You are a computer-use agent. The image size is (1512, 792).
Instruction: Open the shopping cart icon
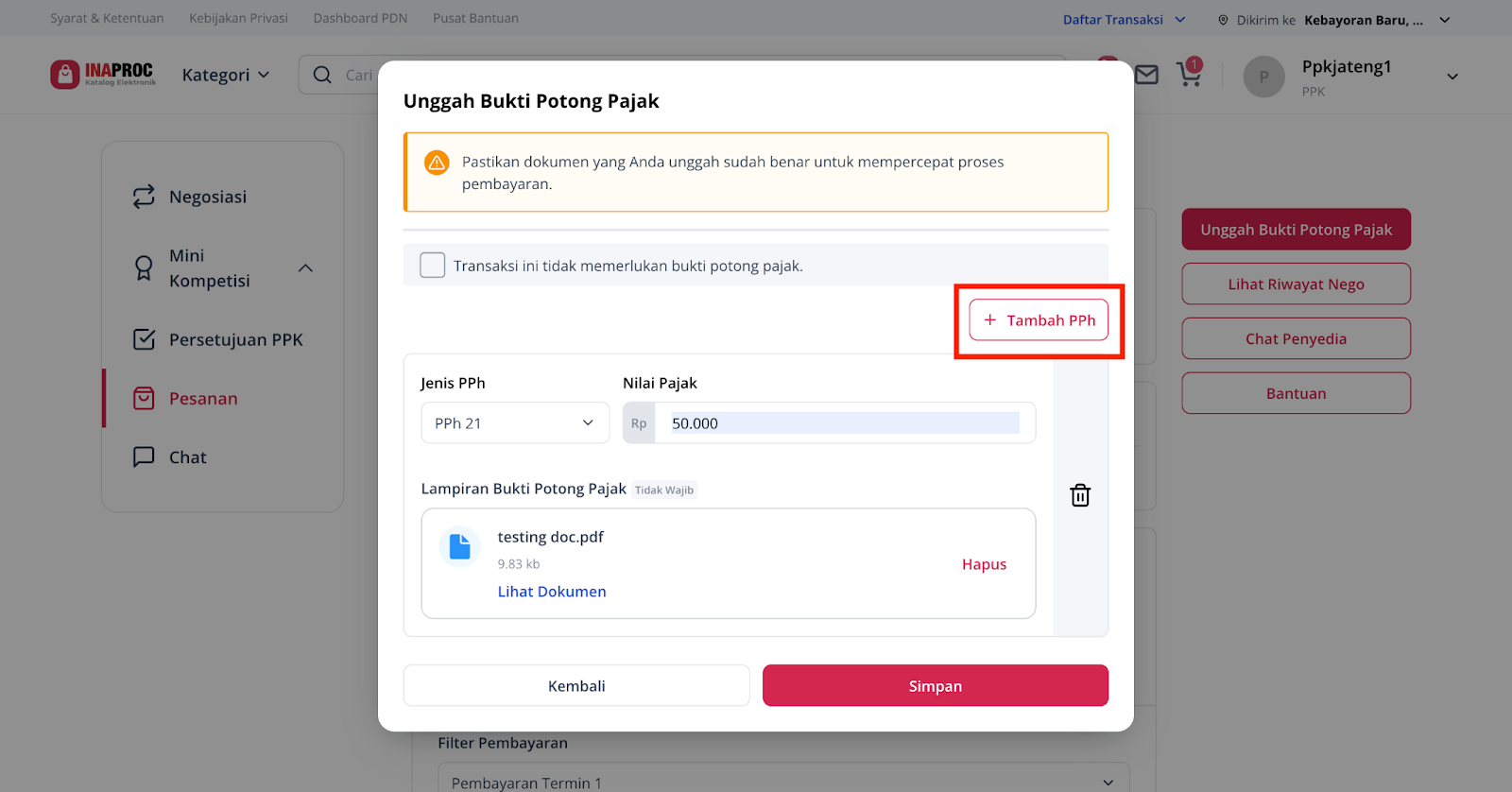tap(1189, 74)
